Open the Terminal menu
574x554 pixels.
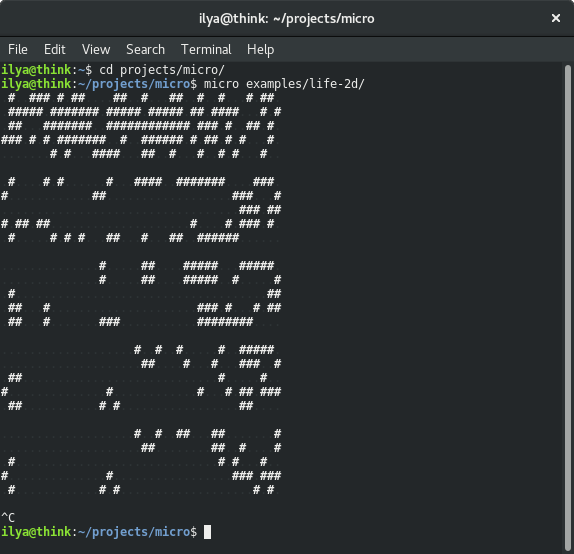click(206, 49)
